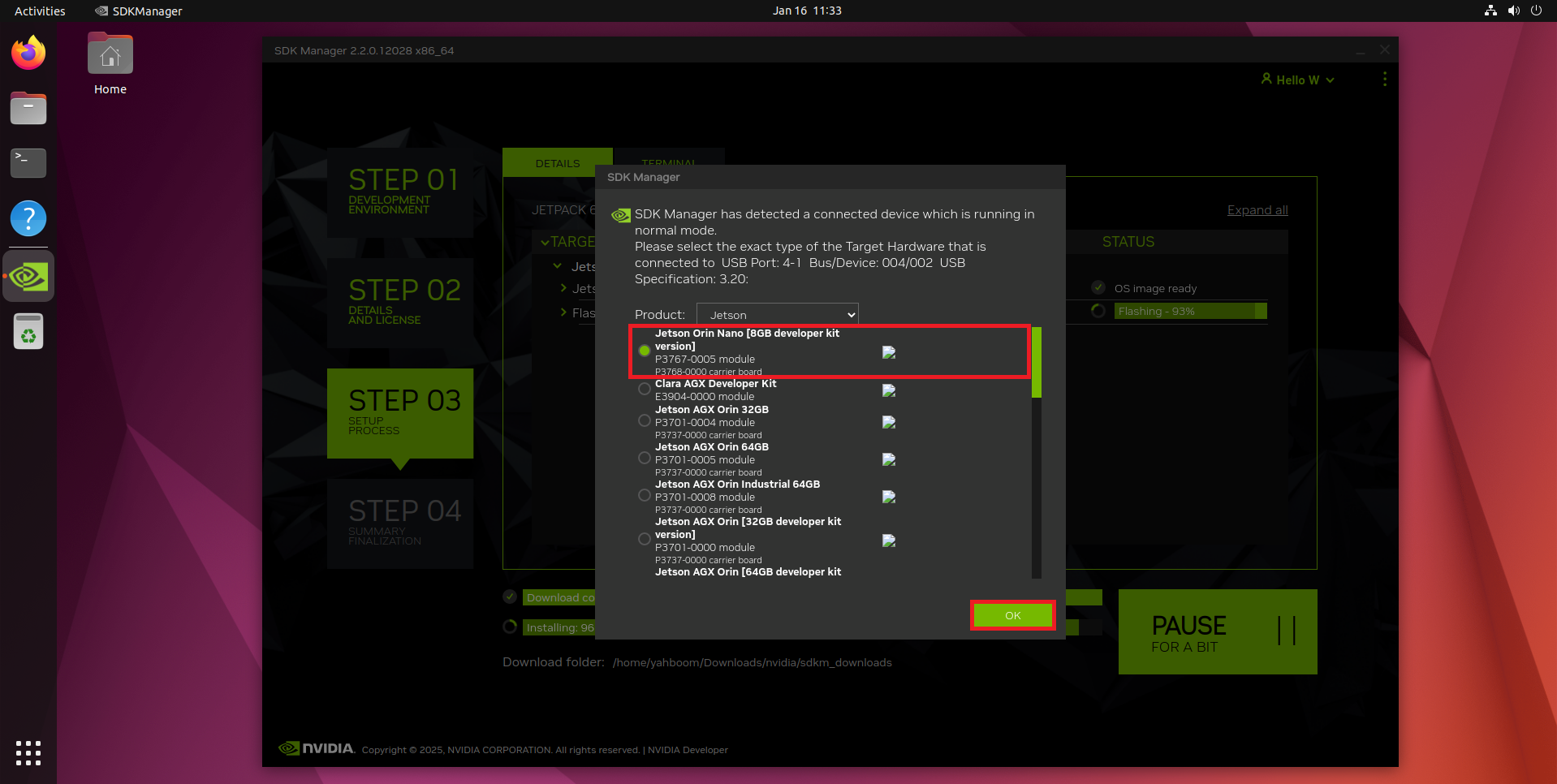Open the Trash in the dock

point(28,332)
